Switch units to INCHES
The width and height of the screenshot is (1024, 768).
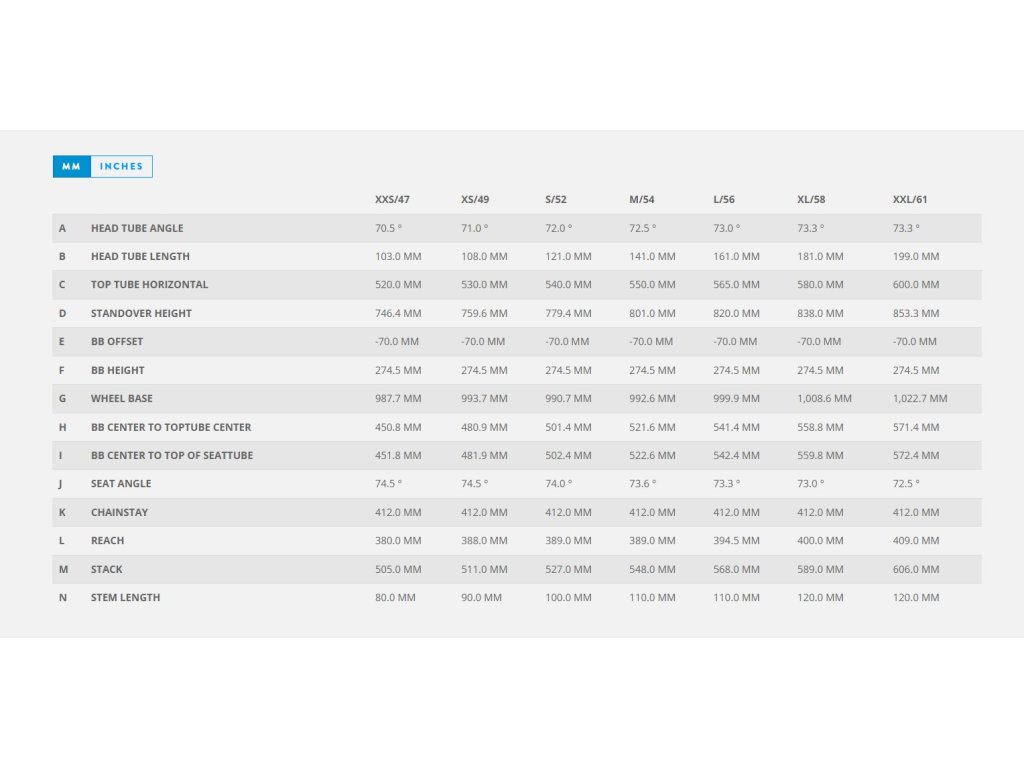pyautogui.click(x=121, y=167)
